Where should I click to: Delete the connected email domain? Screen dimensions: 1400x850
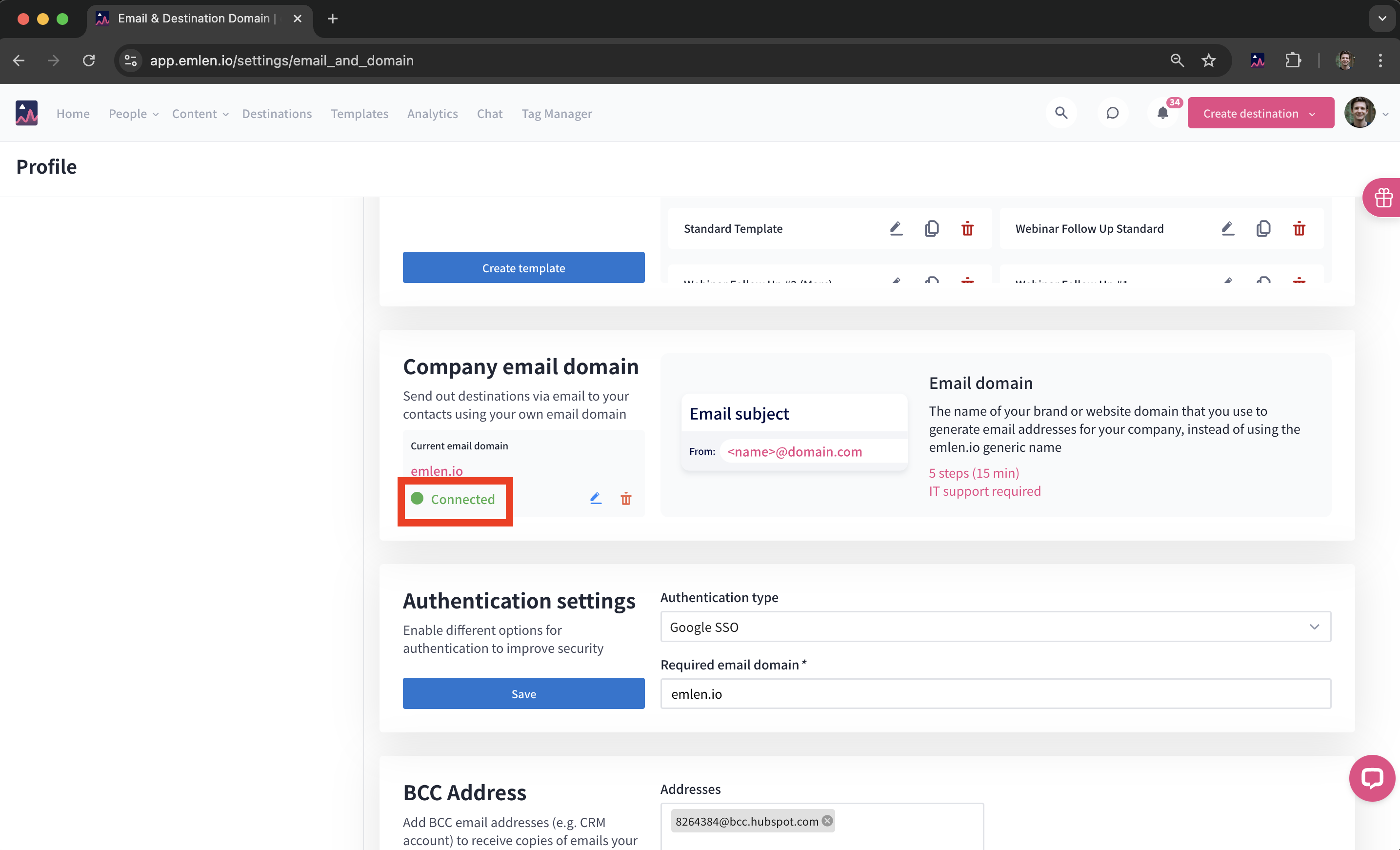tap(625, 498)
